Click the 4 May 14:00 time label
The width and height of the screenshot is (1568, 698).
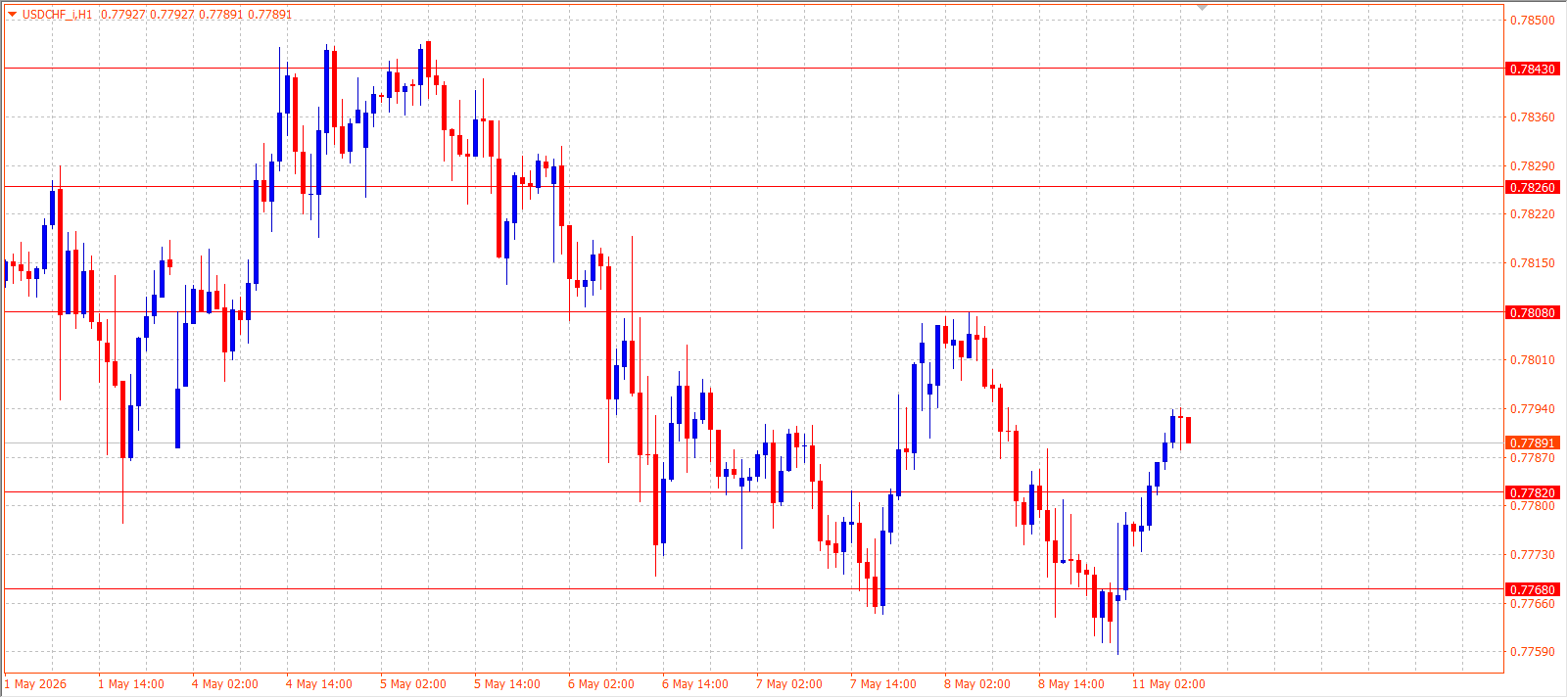click(319, 684)
